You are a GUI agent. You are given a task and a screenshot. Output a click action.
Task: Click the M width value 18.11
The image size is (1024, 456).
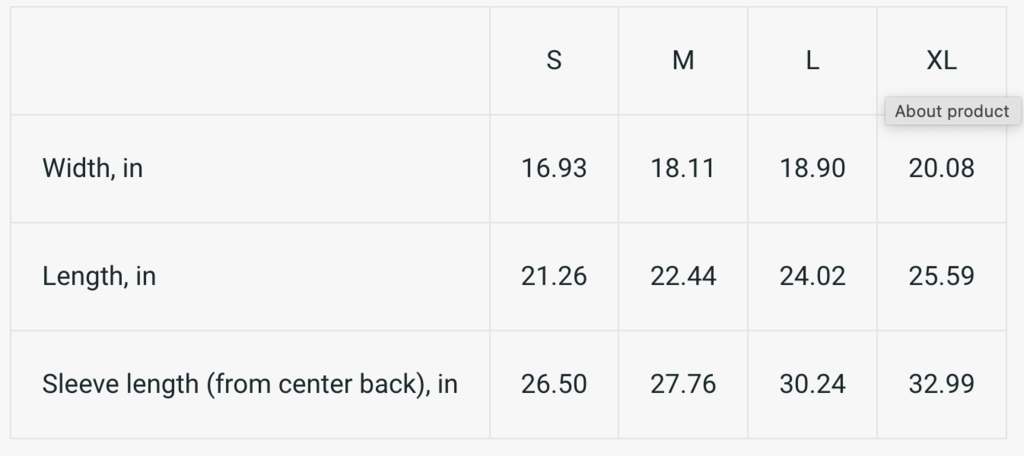(x=683, y=169)
